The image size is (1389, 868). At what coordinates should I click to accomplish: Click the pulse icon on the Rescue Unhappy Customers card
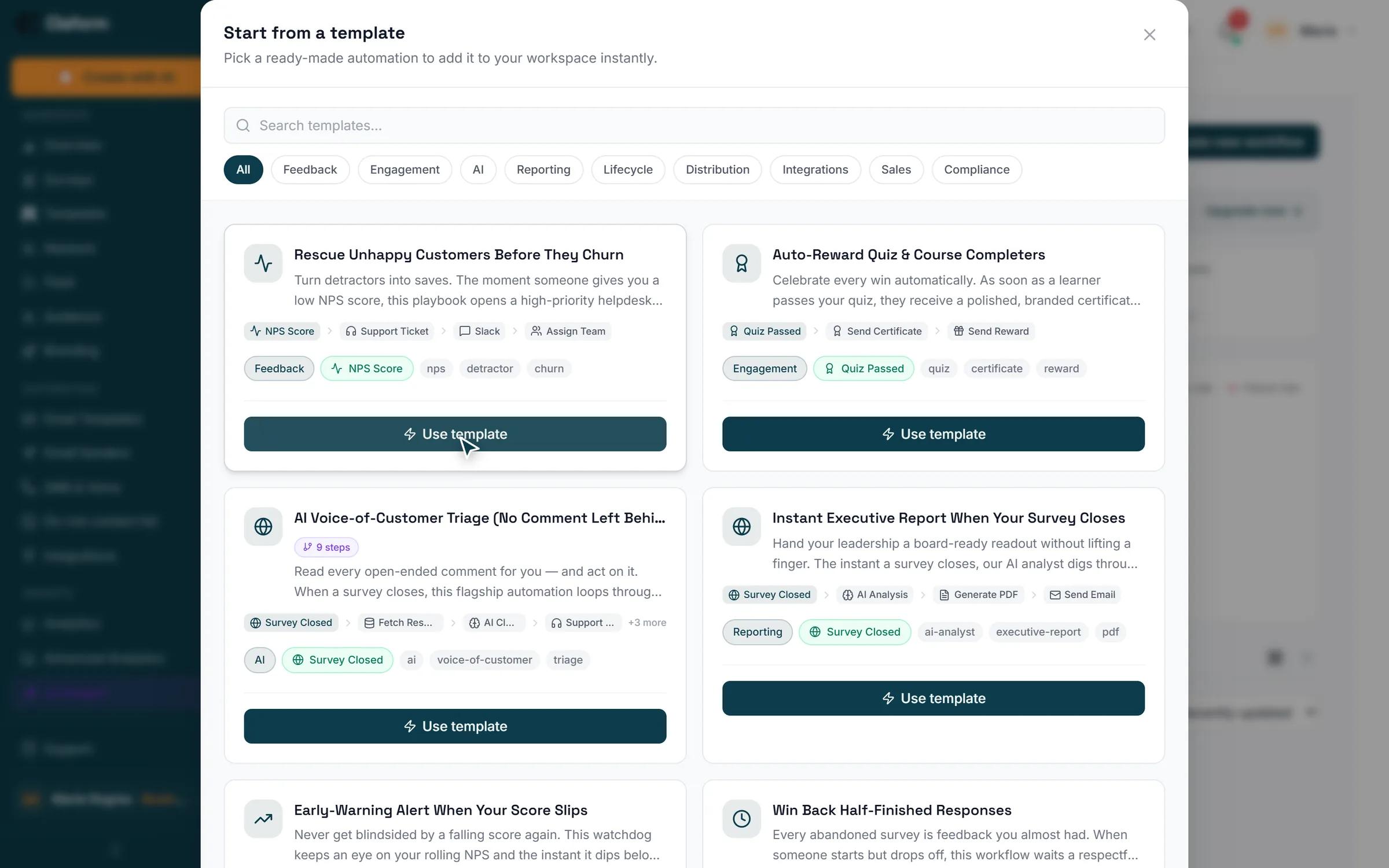263,263
